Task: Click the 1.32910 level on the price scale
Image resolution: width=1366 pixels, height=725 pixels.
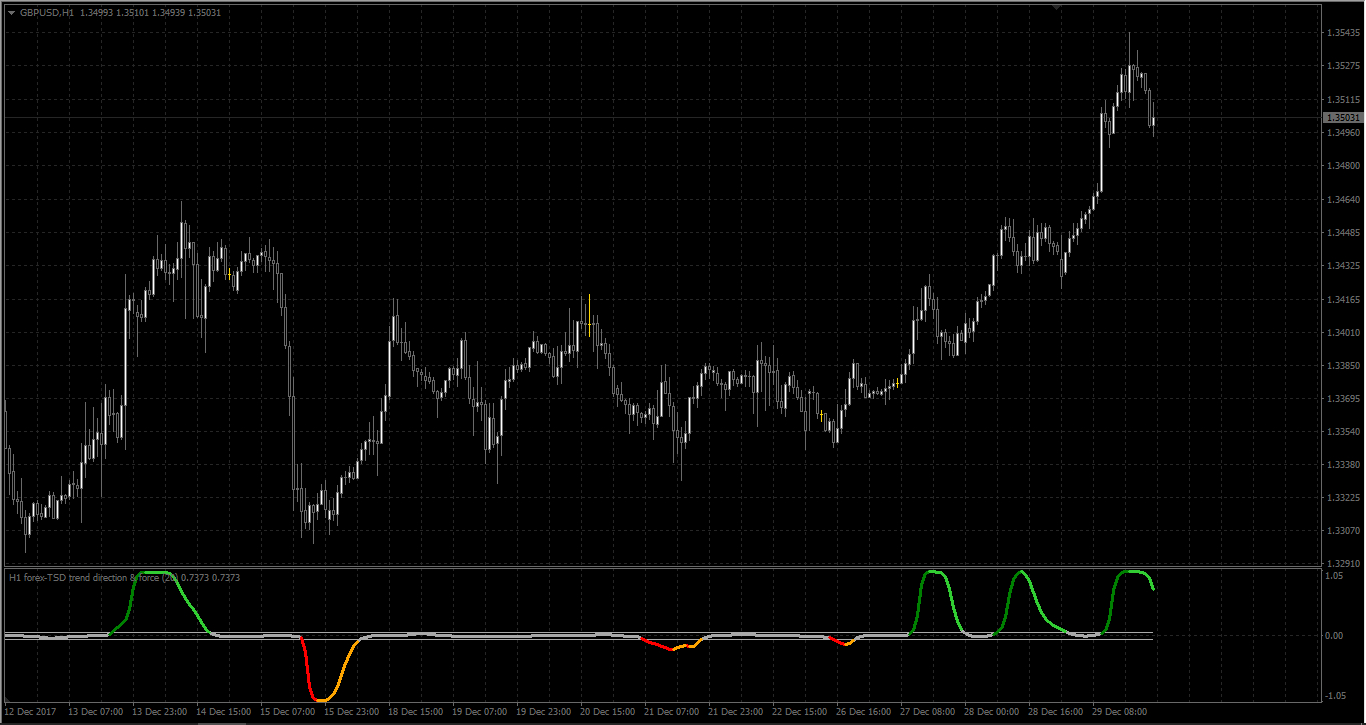Action: click(x=1341, y=563)
